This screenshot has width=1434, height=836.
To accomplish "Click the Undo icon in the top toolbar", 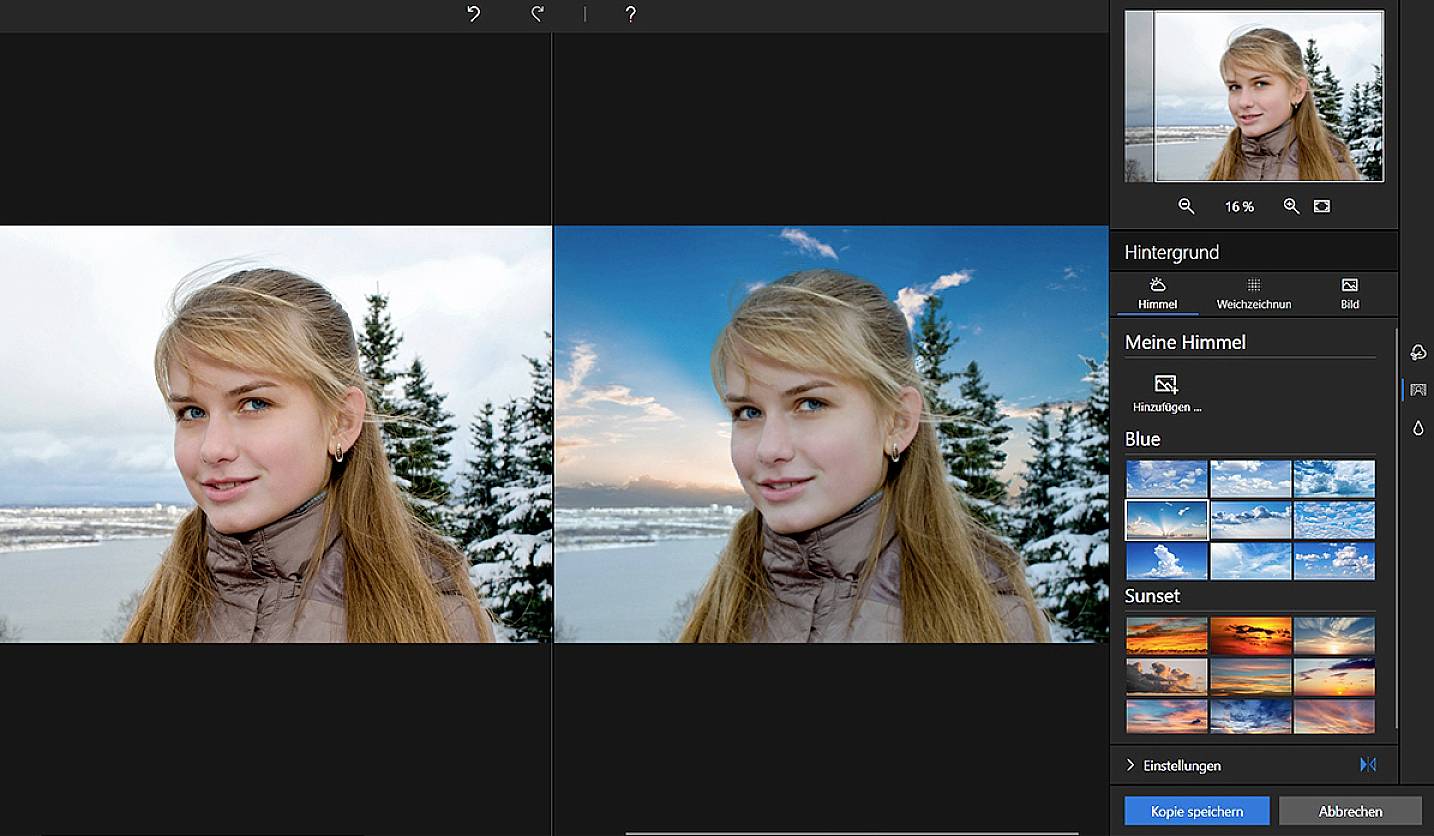I will coord(472,14).
